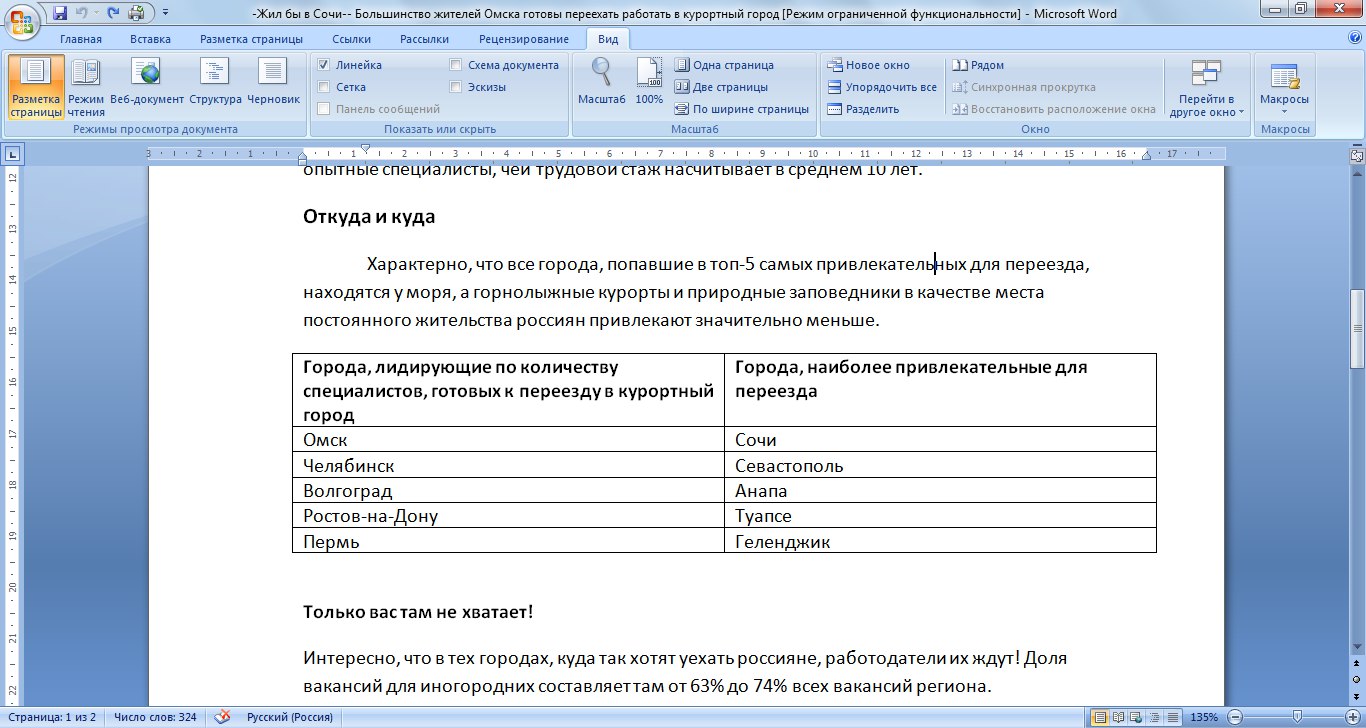Image resolution: width=1366 pixels, height=728 pixels.
Task: Undo the last action in Quick Access toolbar
Action: click(84, 14)
